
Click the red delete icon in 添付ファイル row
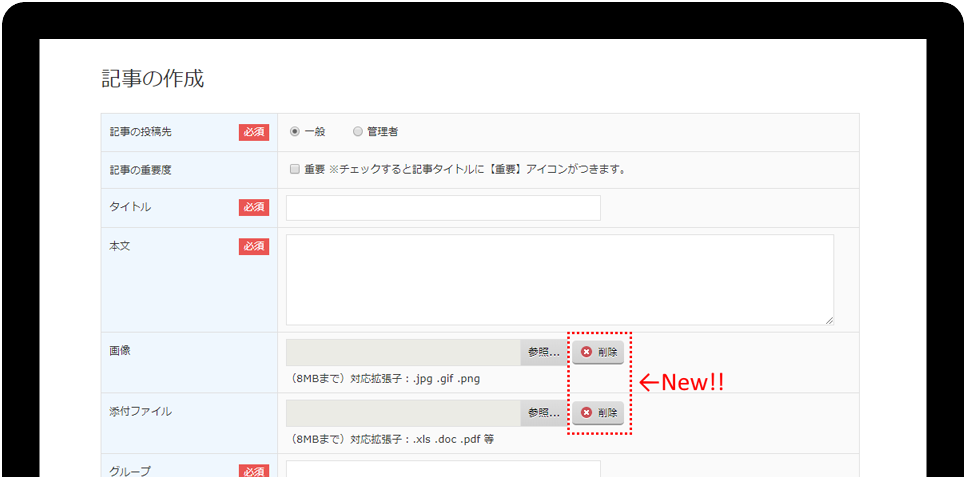pos(587,412)
